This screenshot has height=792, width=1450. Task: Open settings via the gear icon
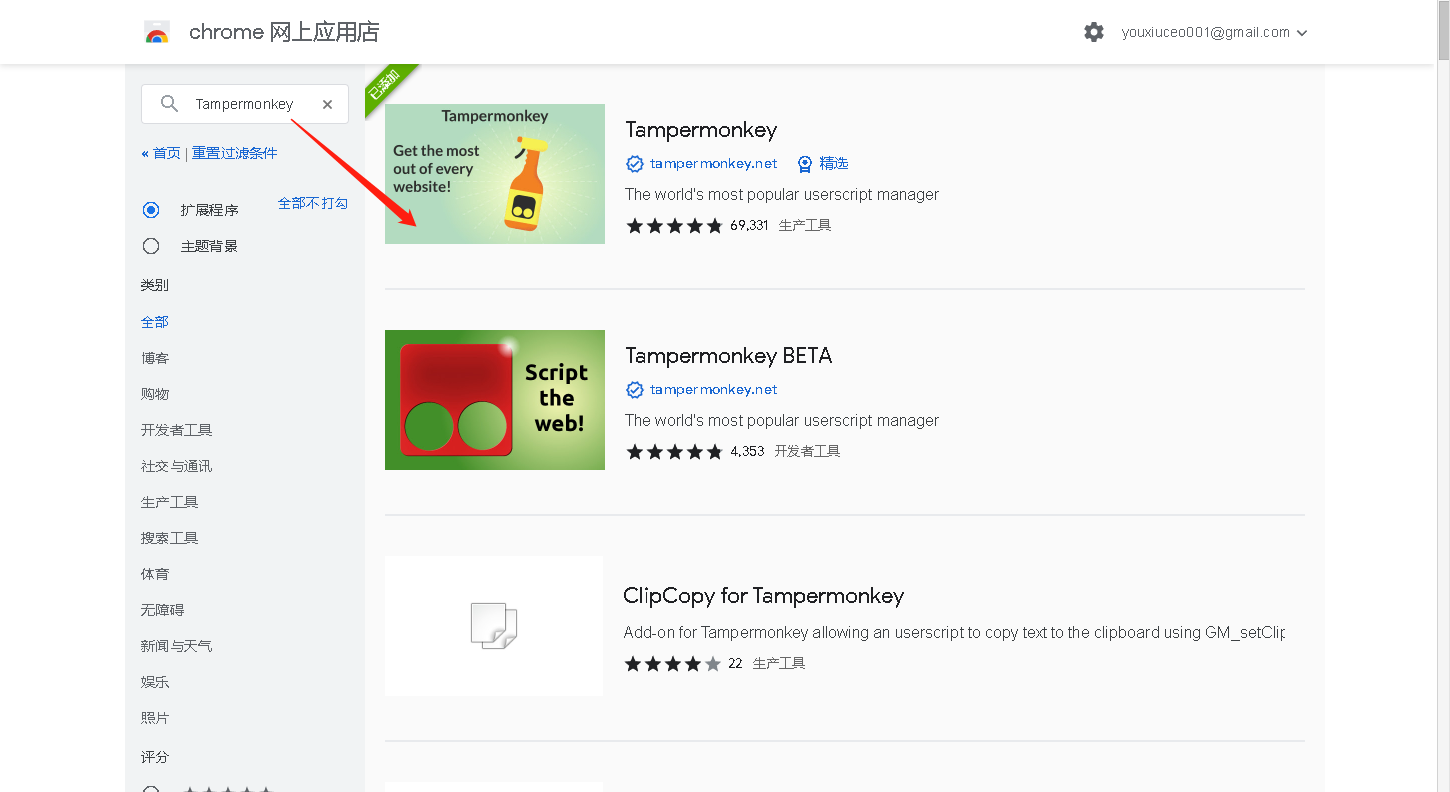[1094, 32]
